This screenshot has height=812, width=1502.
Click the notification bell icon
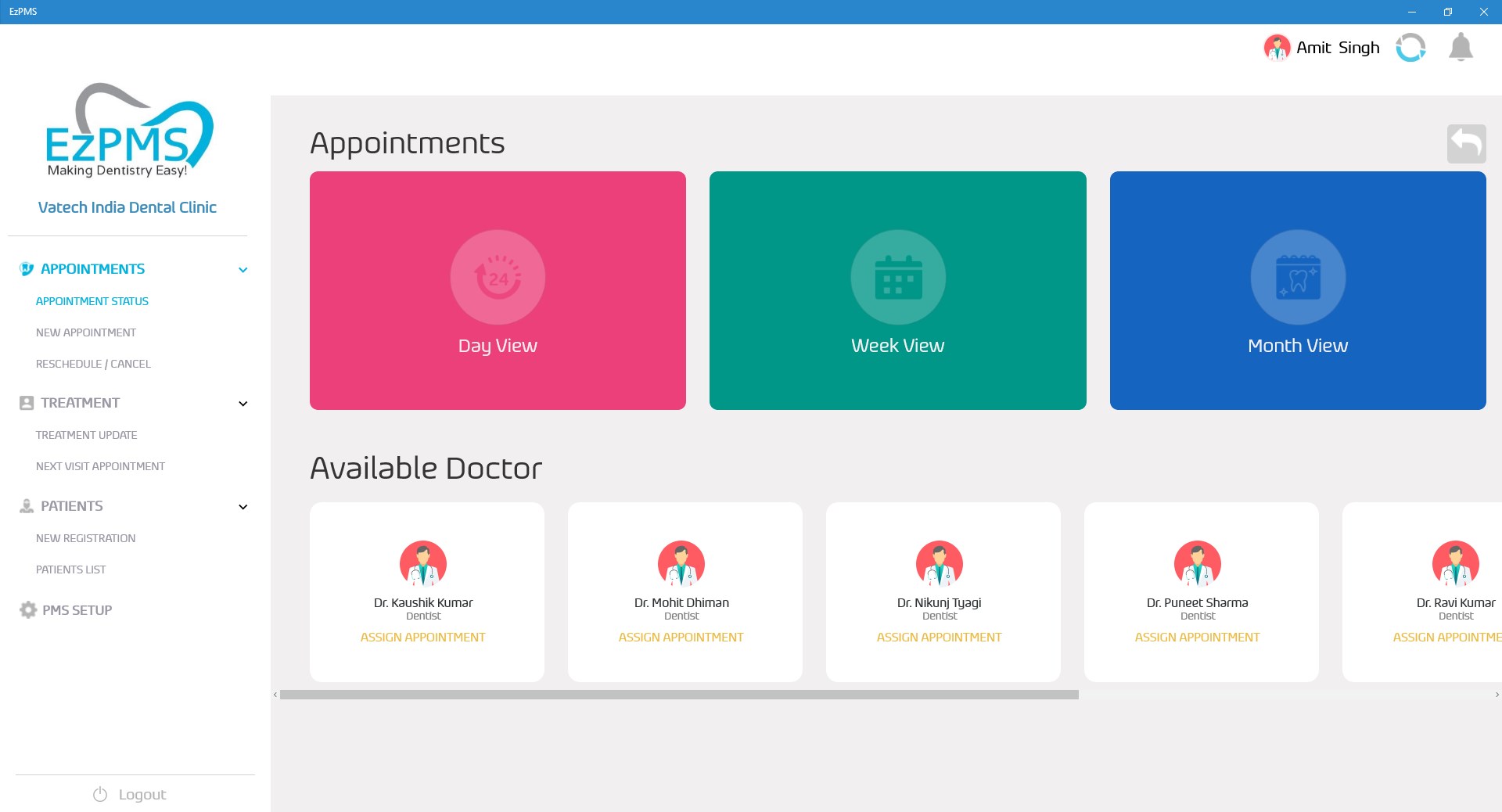[1461, 47]
